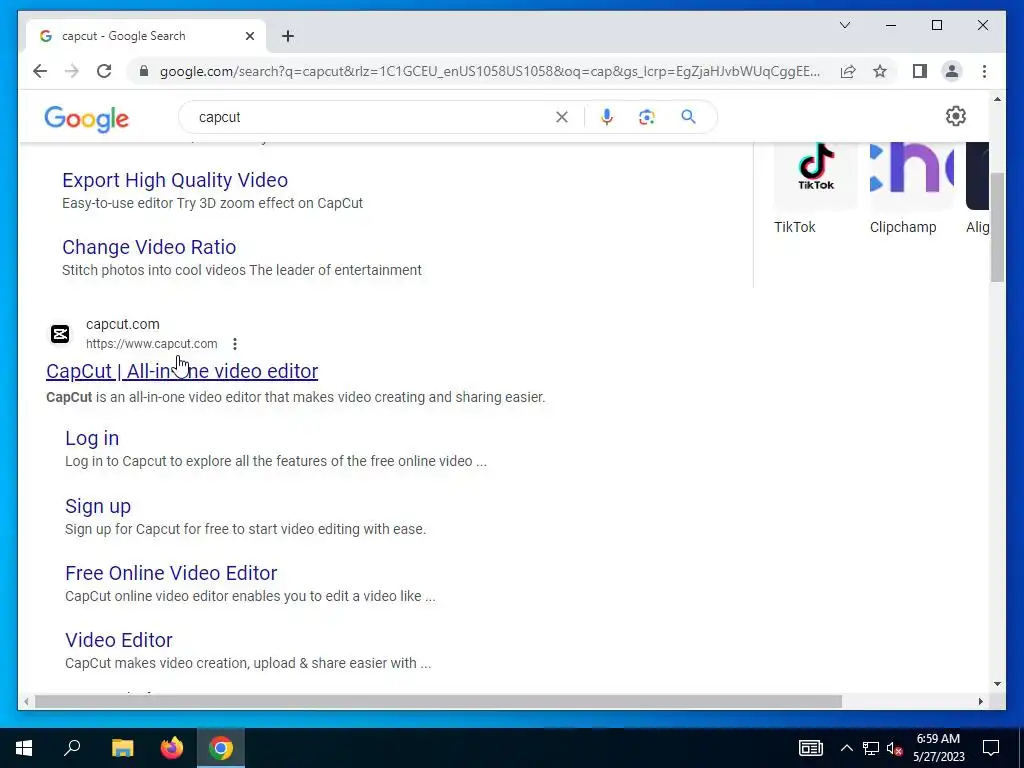
Task: Show hidden system tray icons
Action: pyautogui.click(x=846, y=748)
